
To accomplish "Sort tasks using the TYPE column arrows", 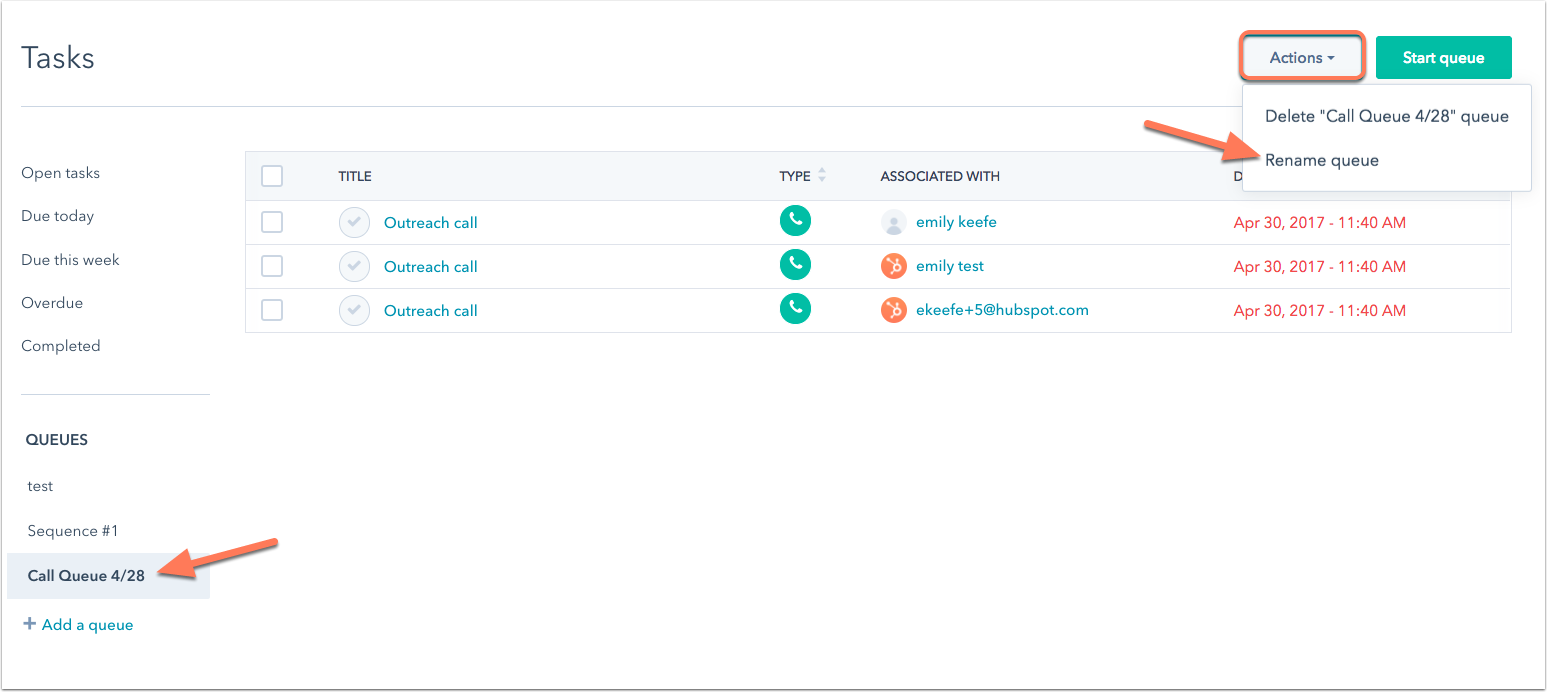I will tap(822, 175).
